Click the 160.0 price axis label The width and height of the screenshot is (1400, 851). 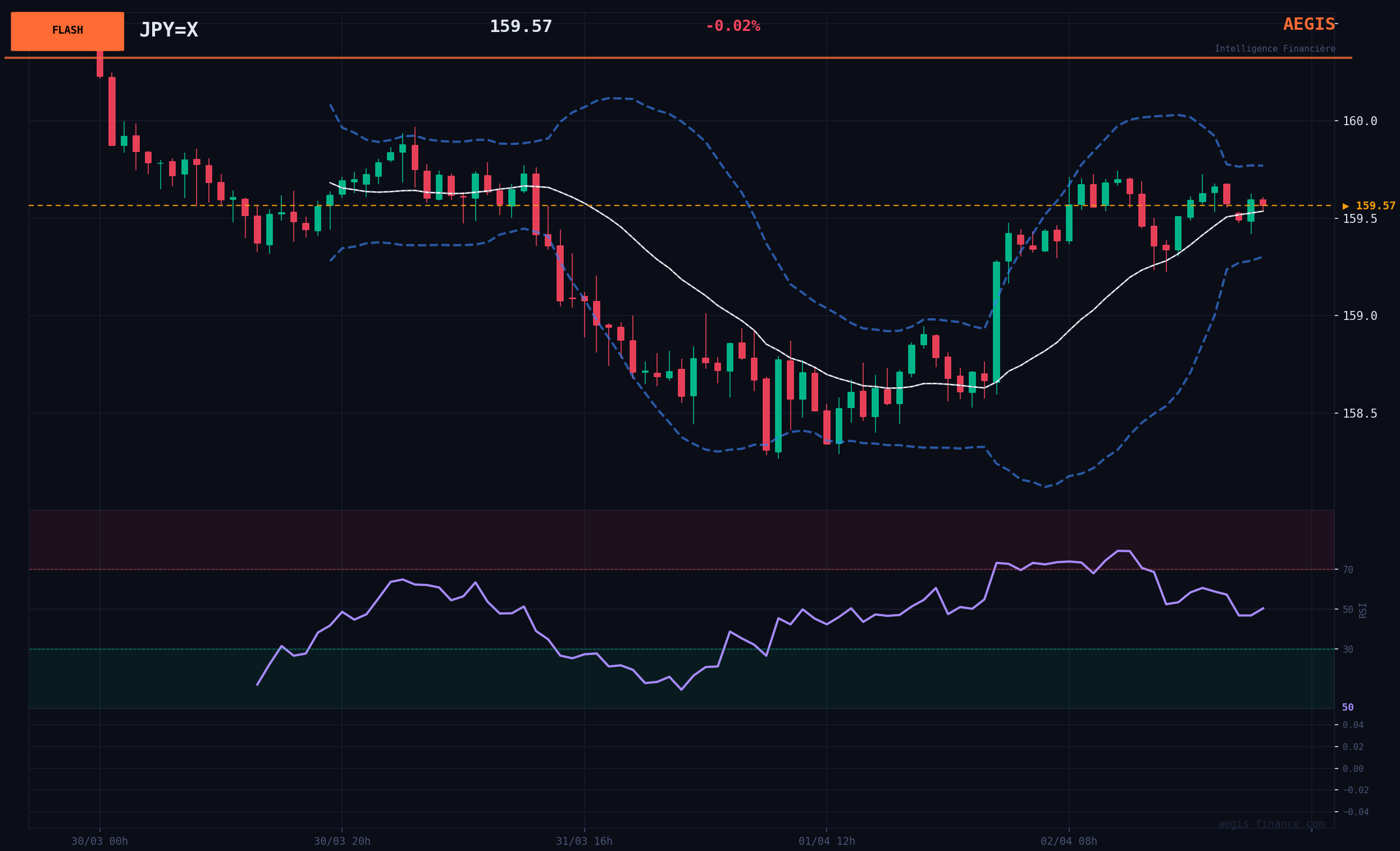pos(1359,121)
